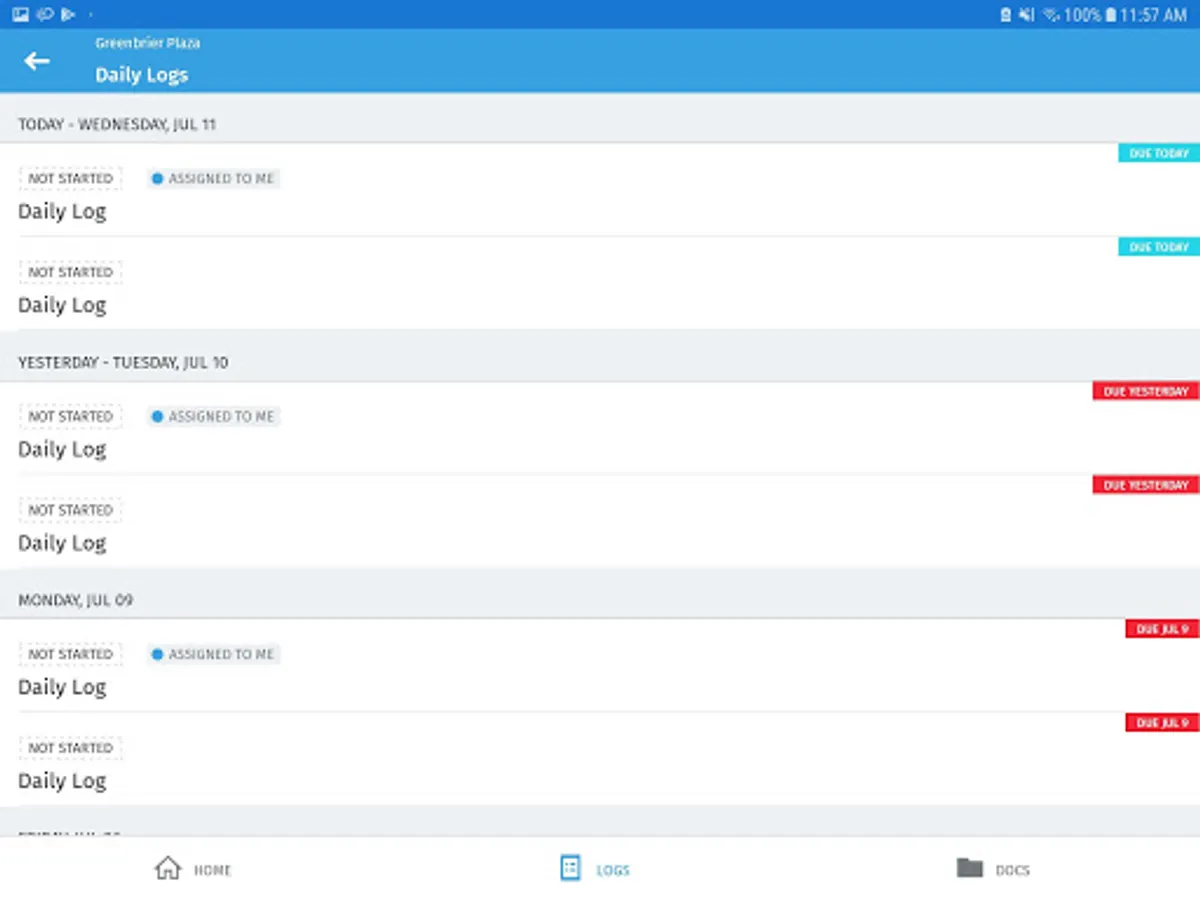Tap NOT STARTED status on today's first log

click(70, 178)
